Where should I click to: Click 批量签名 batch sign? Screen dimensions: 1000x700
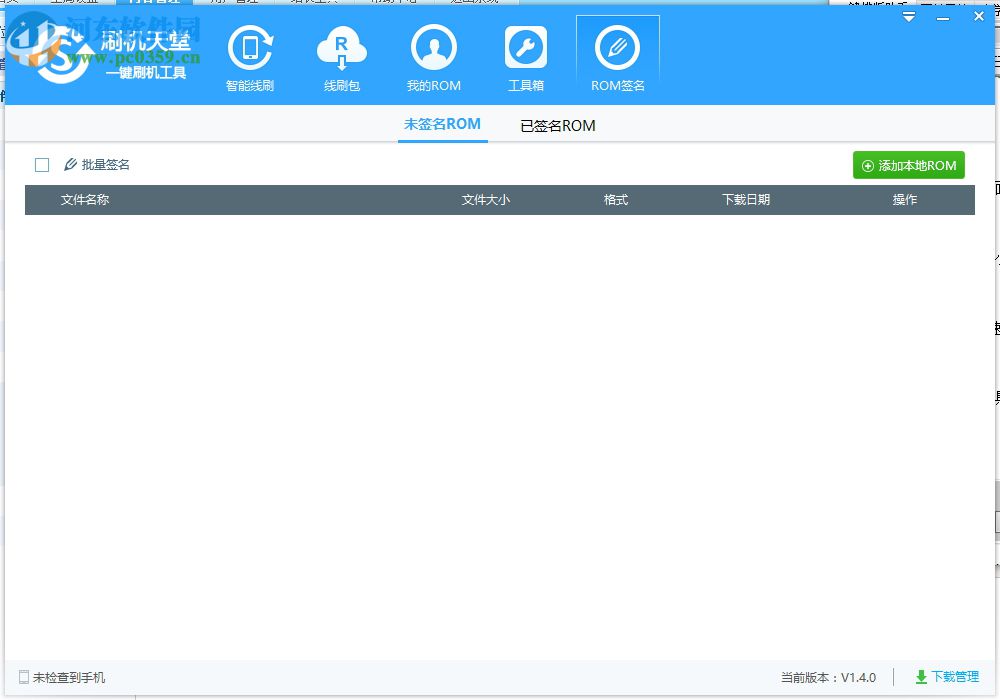coord(97,164)
